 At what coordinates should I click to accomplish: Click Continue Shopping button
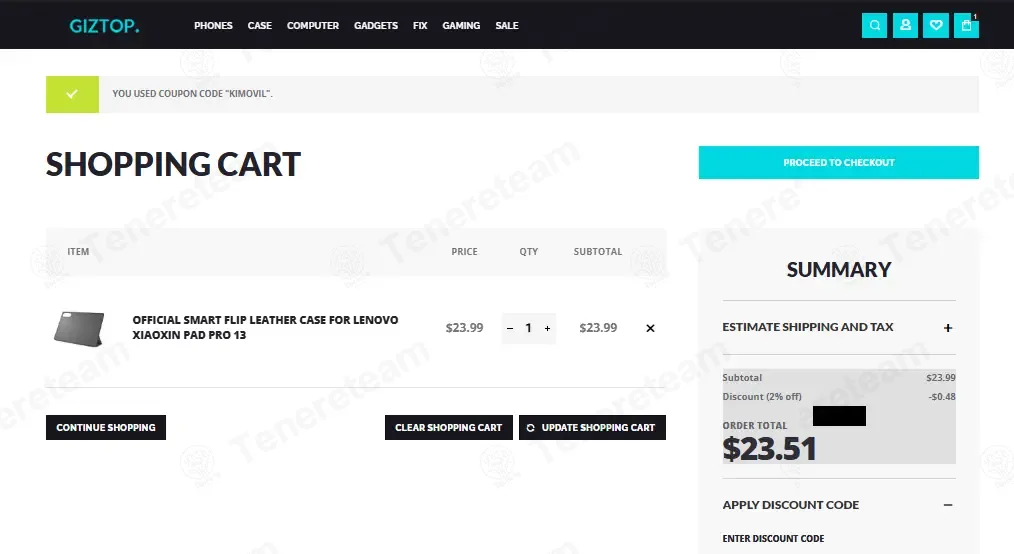coord(106,427)
